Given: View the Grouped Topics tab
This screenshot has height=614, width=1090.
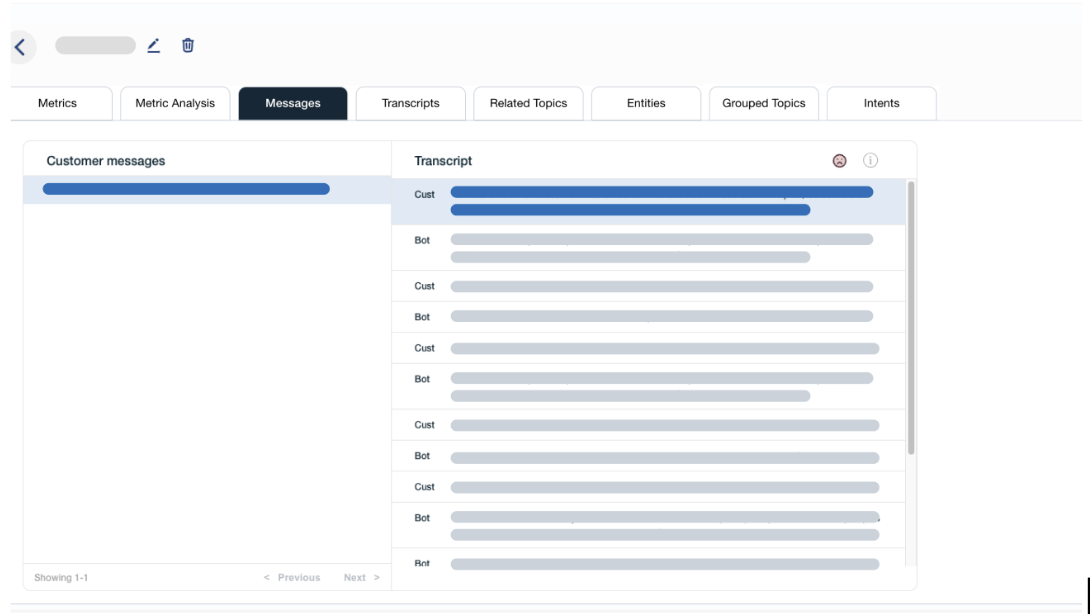Looking at the screenshot, I should 764,103.
